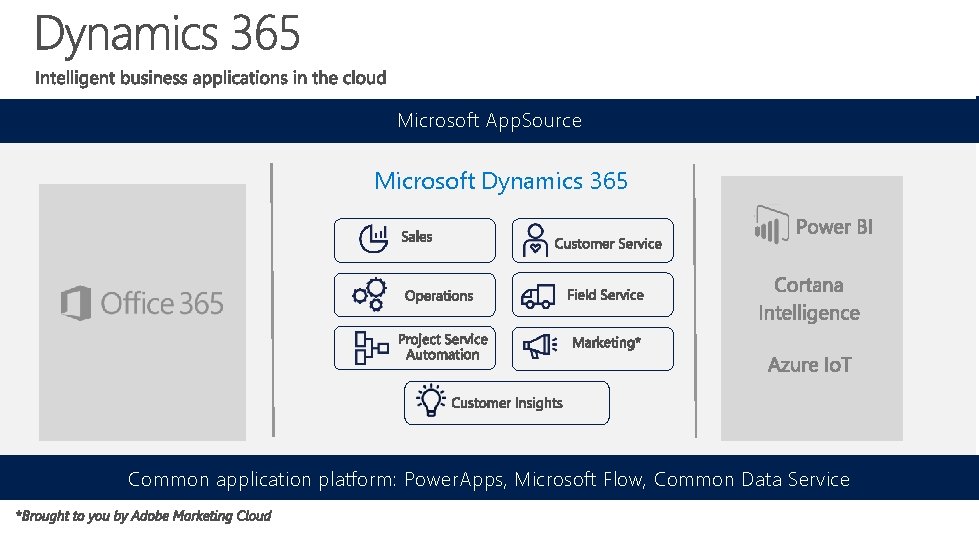This screenshot has width=979, height=551.
Task: Select the Sales text label
Action: tap(416, 236)
